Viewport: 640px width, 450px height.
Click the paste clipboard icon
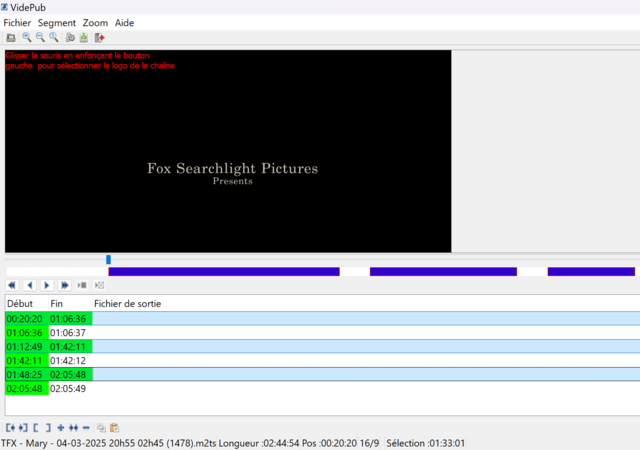(115, 428)
